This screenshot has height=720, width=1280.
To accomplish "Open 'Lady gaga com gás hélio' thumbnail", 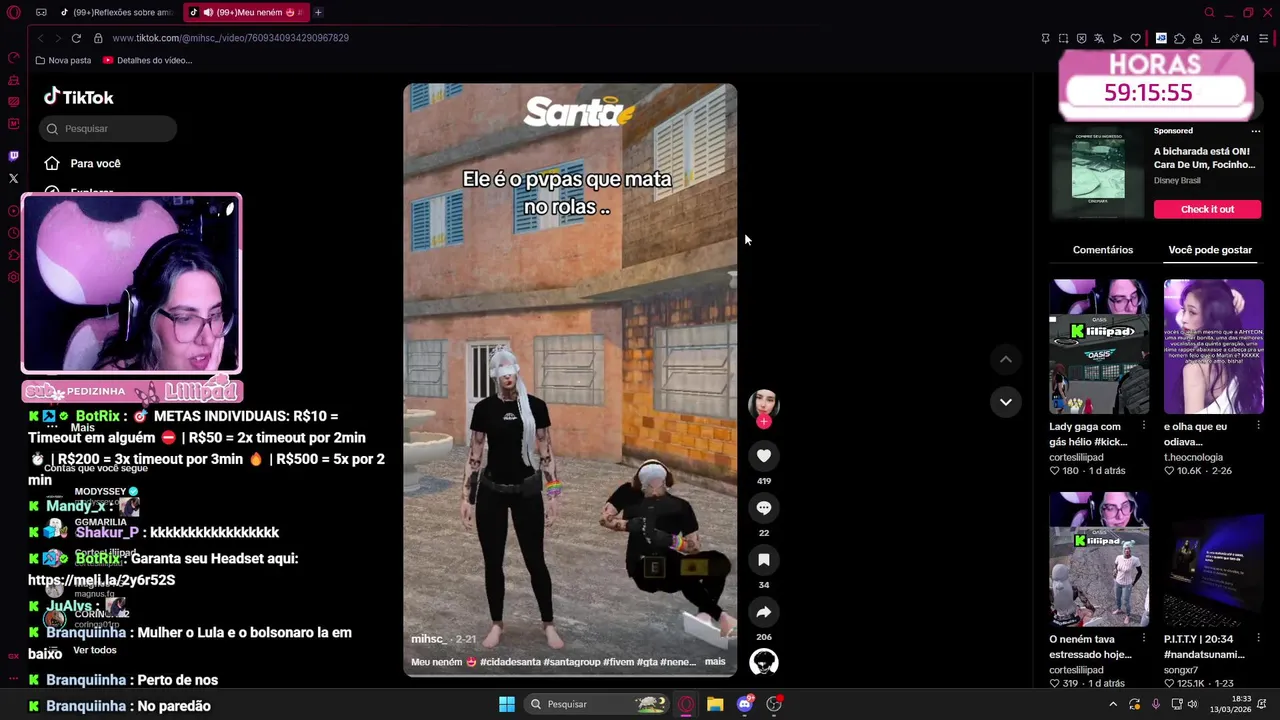I will coord(1099,347).
